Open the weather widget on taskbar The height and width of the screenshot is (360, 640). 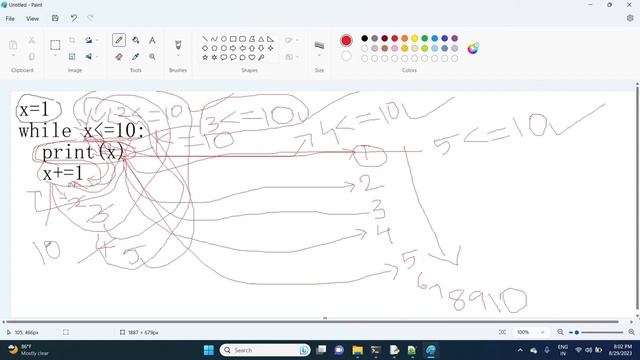(29, 350)
